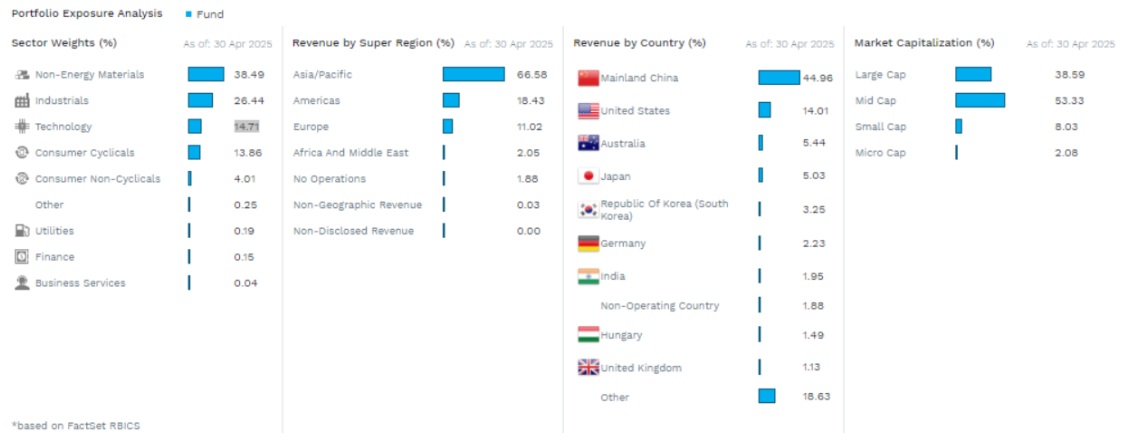Click the United States label
Viewport: 1132px width, 433px height.
pos(635,111)
